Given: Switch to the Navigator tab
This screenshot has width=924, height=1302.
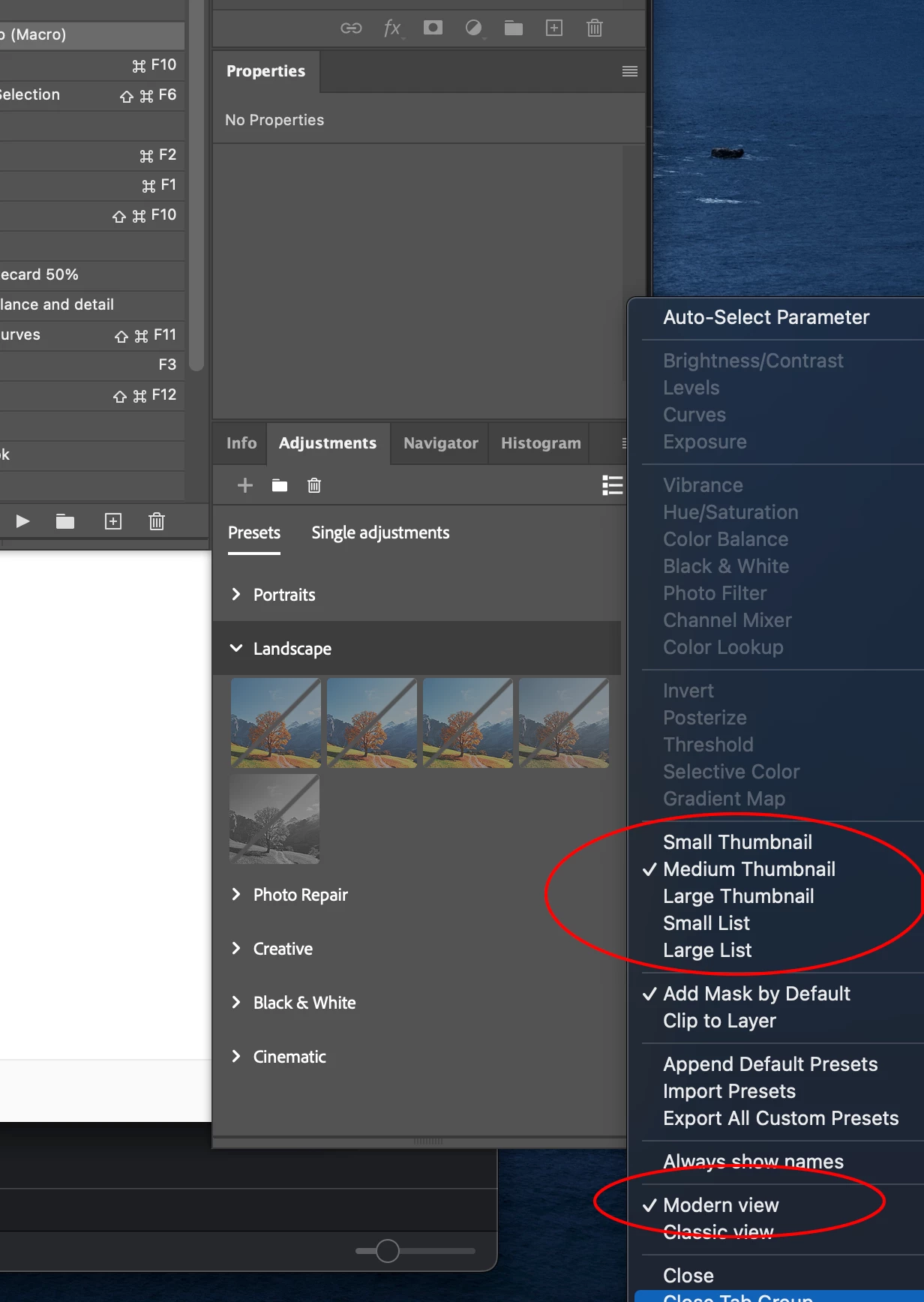Looking at the screenshot, I should coord(441,443).
